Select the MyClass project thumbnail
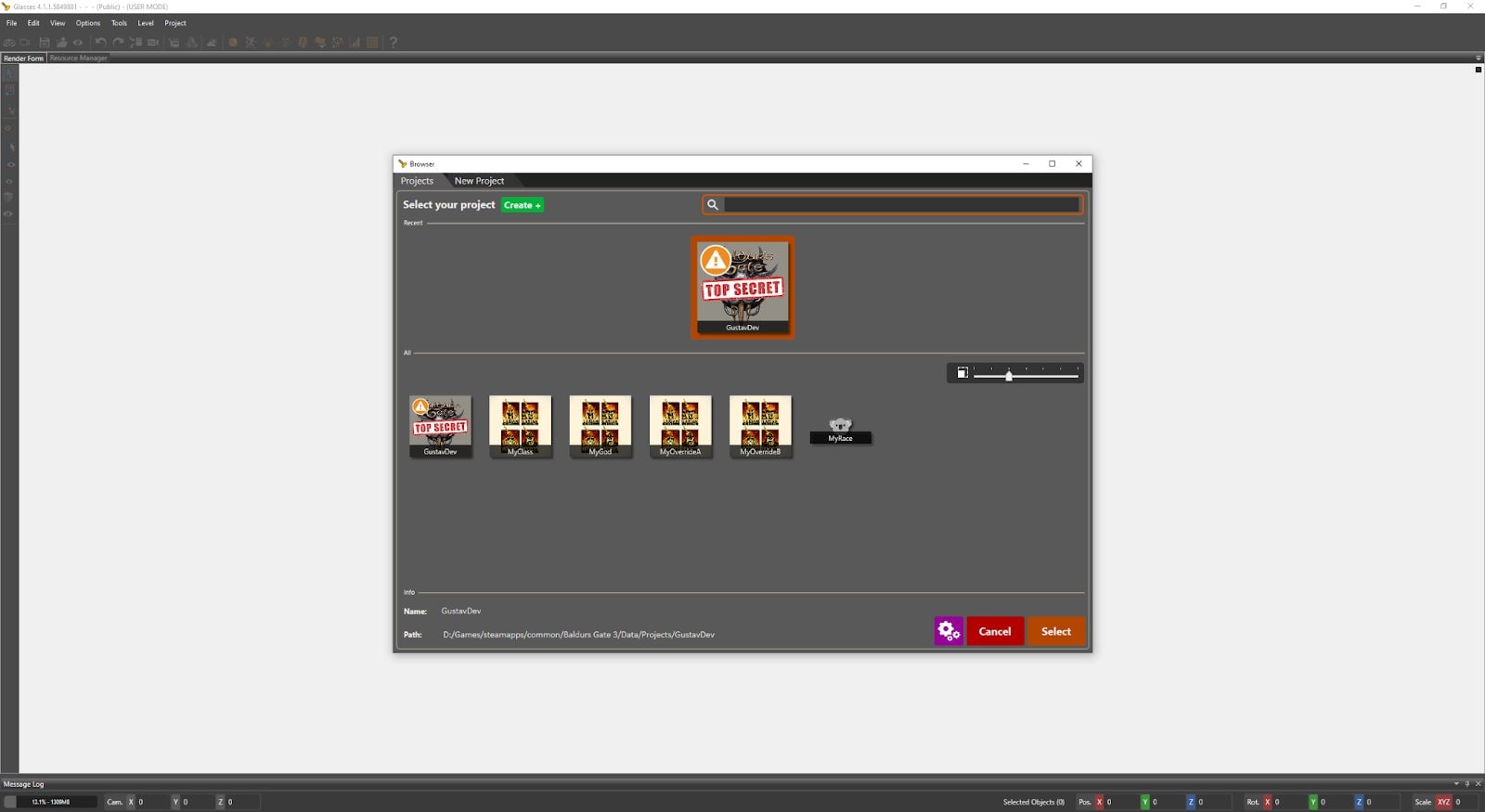 [x=520, y=425]
